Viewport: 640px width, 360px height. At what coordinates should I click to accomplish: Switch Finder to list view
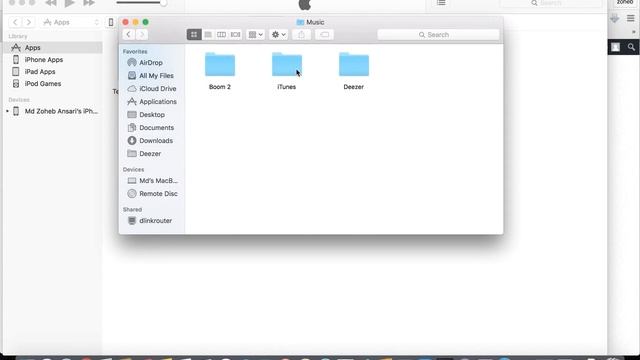[x=208, y=35]
